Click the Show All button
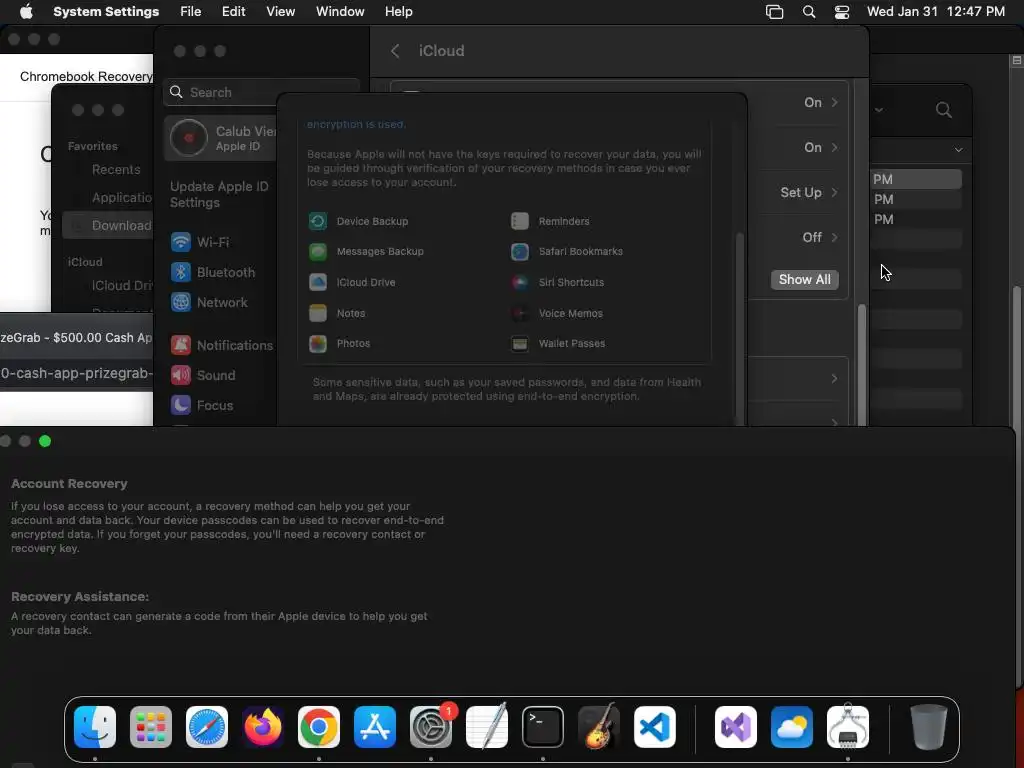 [x=805, y=280]
